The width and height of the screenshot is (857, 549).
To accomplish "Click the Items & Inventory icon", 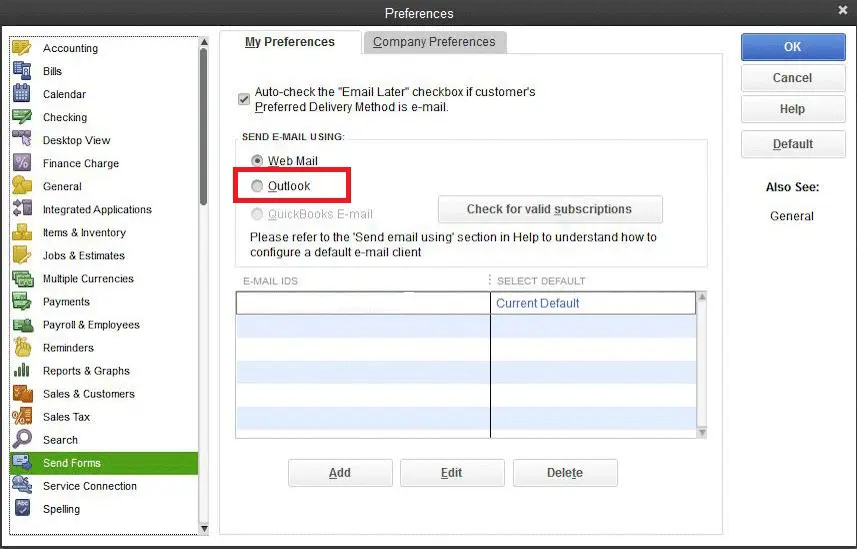I will tap(22, 232).
